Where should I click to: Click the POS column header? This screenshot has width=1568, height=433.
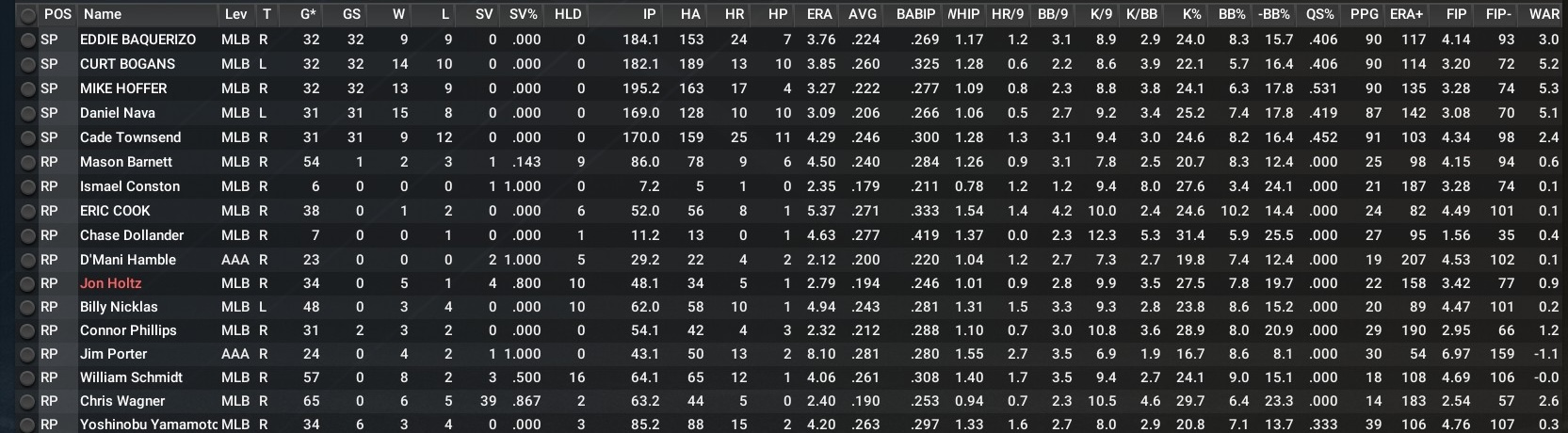click(x=57, y=14)
